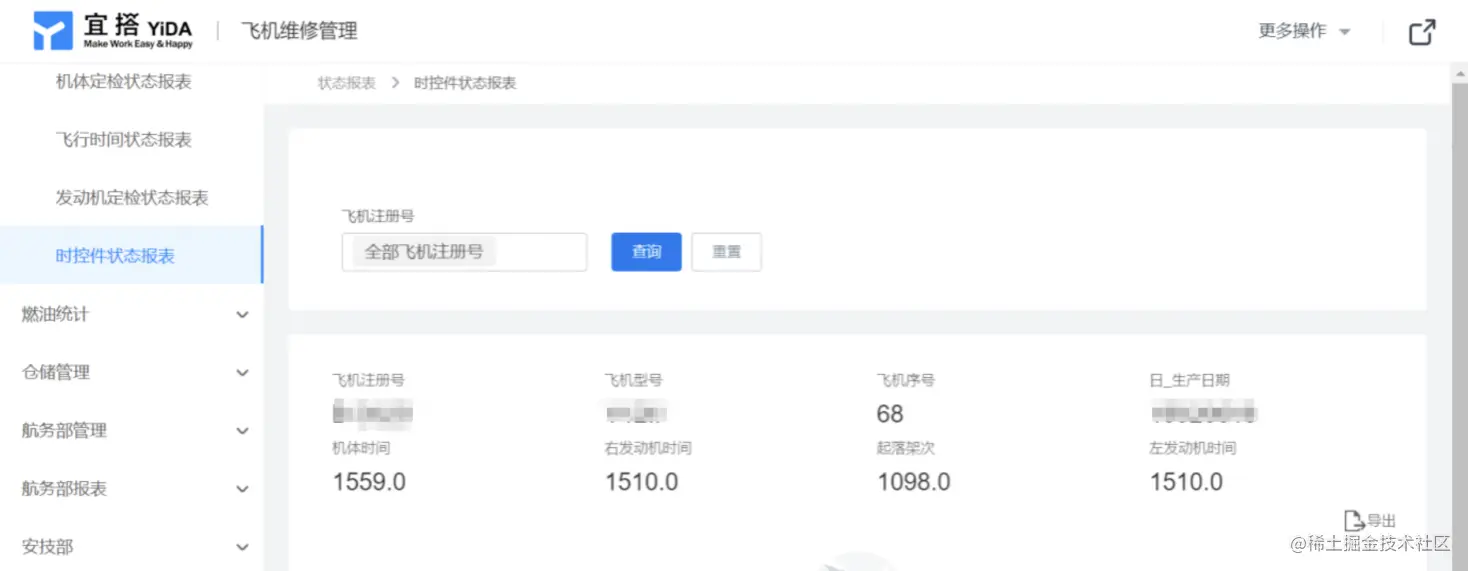This screenshot has height=571, width=1468.
Task: Open 机体定检状态报表 in sidebar
Action: point(123,82)
